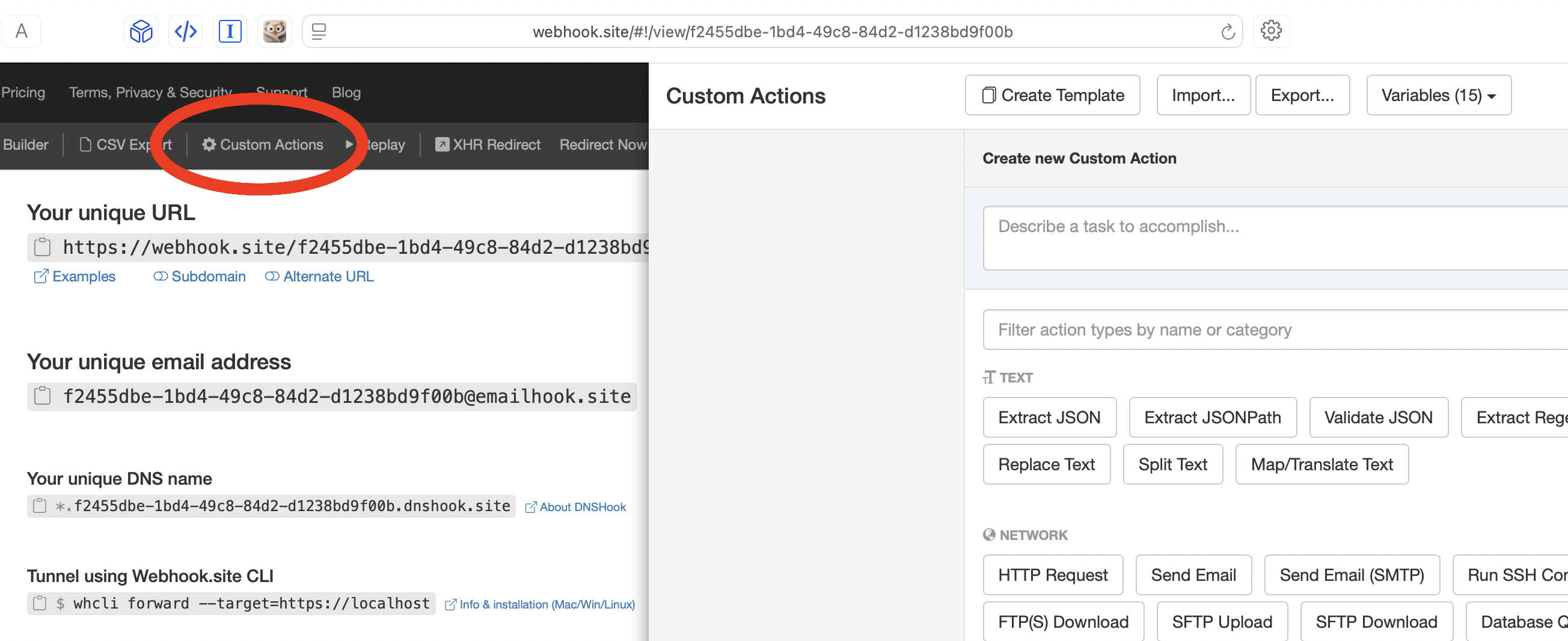Open the About DNSHook link
Image resolution: width=1568 pixels, height=641 pixels.
click(x=576, y=506)
